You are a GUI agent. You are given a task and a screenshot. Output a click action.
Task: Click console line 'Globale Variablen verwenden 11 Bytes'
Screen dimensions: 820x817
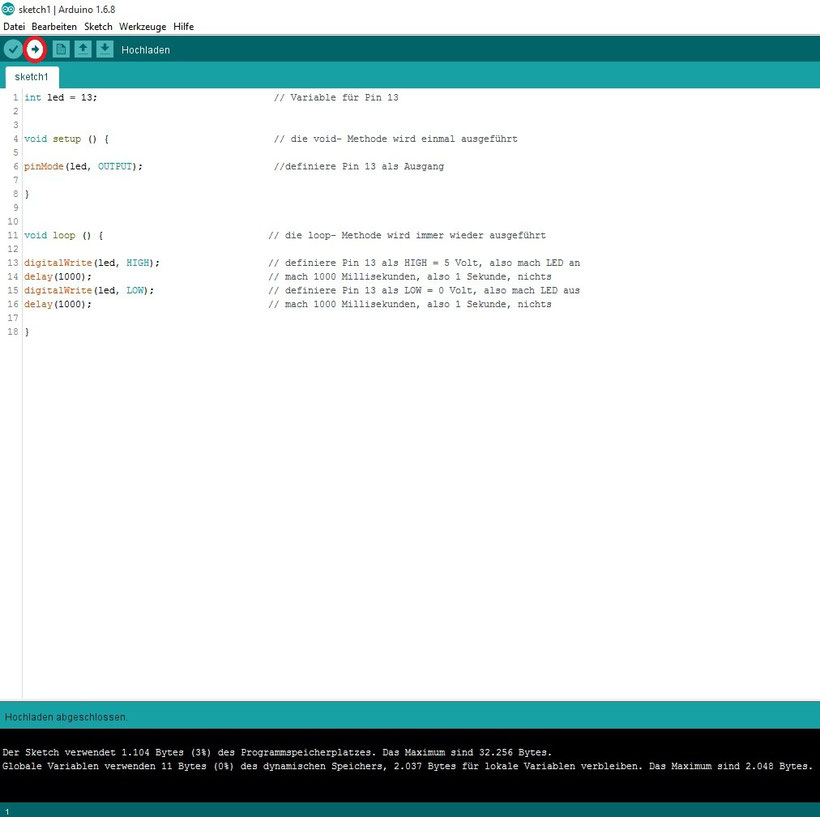407,766
